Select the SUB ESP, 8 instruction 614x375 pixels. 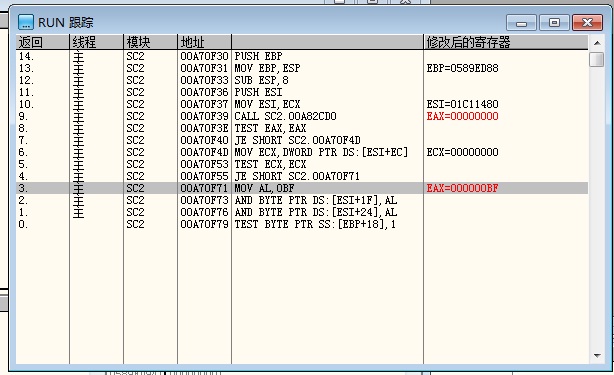click(x=262, y=80)
